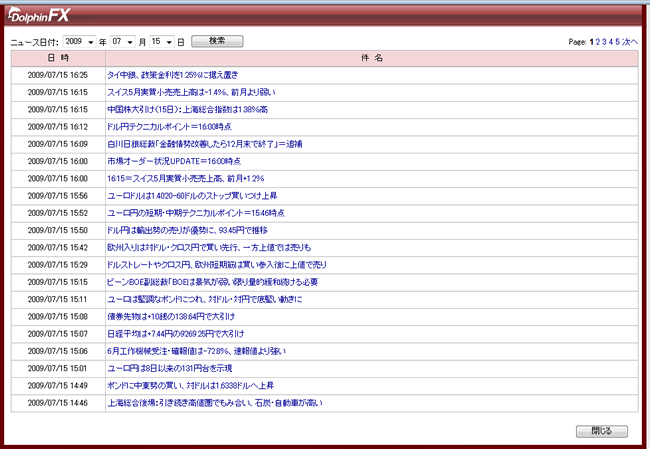Open news タイ中銀、政策金利を1.25%に据え置き
Viewport: 650px width, 449px height.
[173, 75]
